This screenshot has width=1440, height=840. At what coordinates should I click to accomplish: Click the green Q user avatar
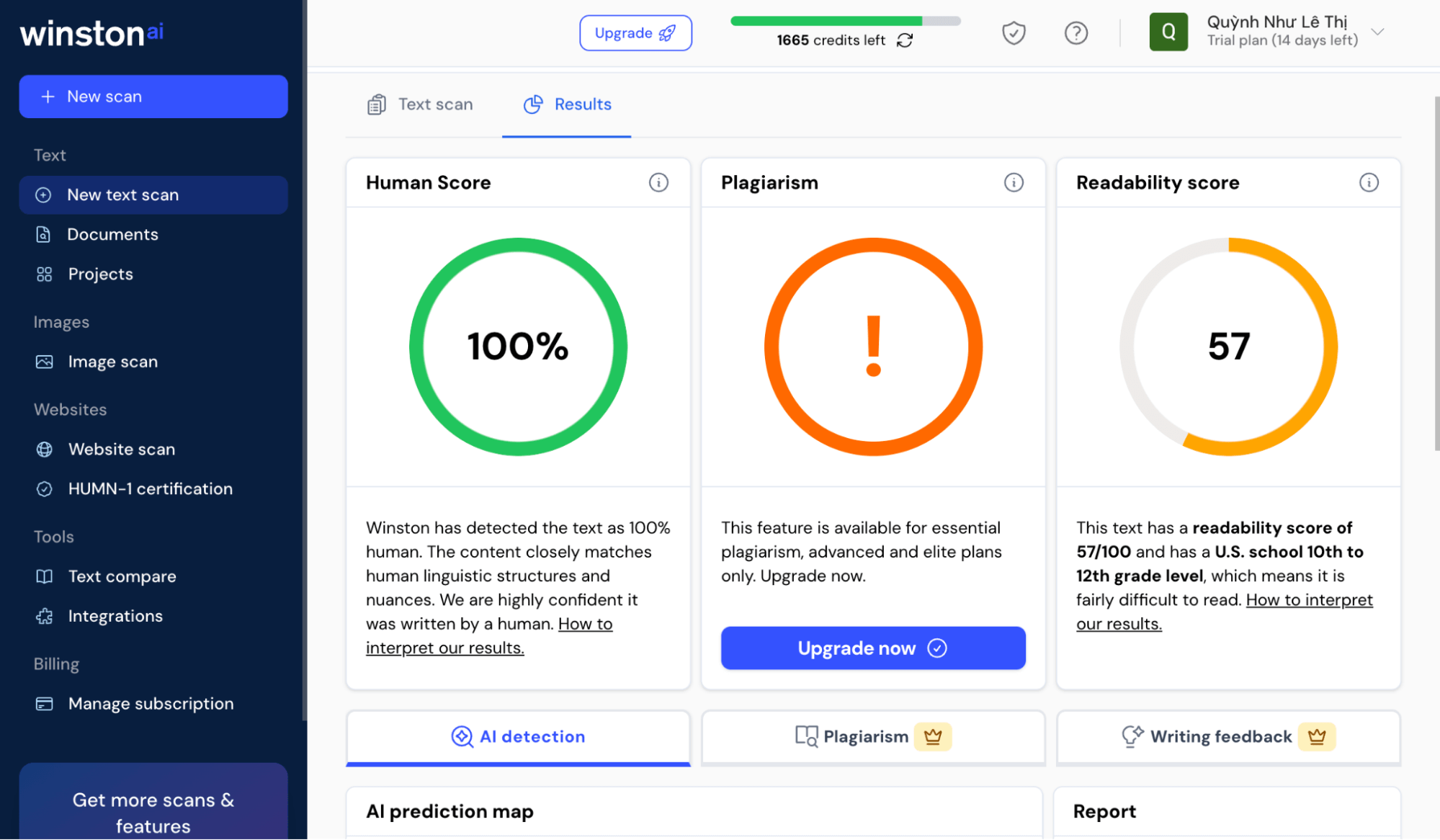(1168, 32)
